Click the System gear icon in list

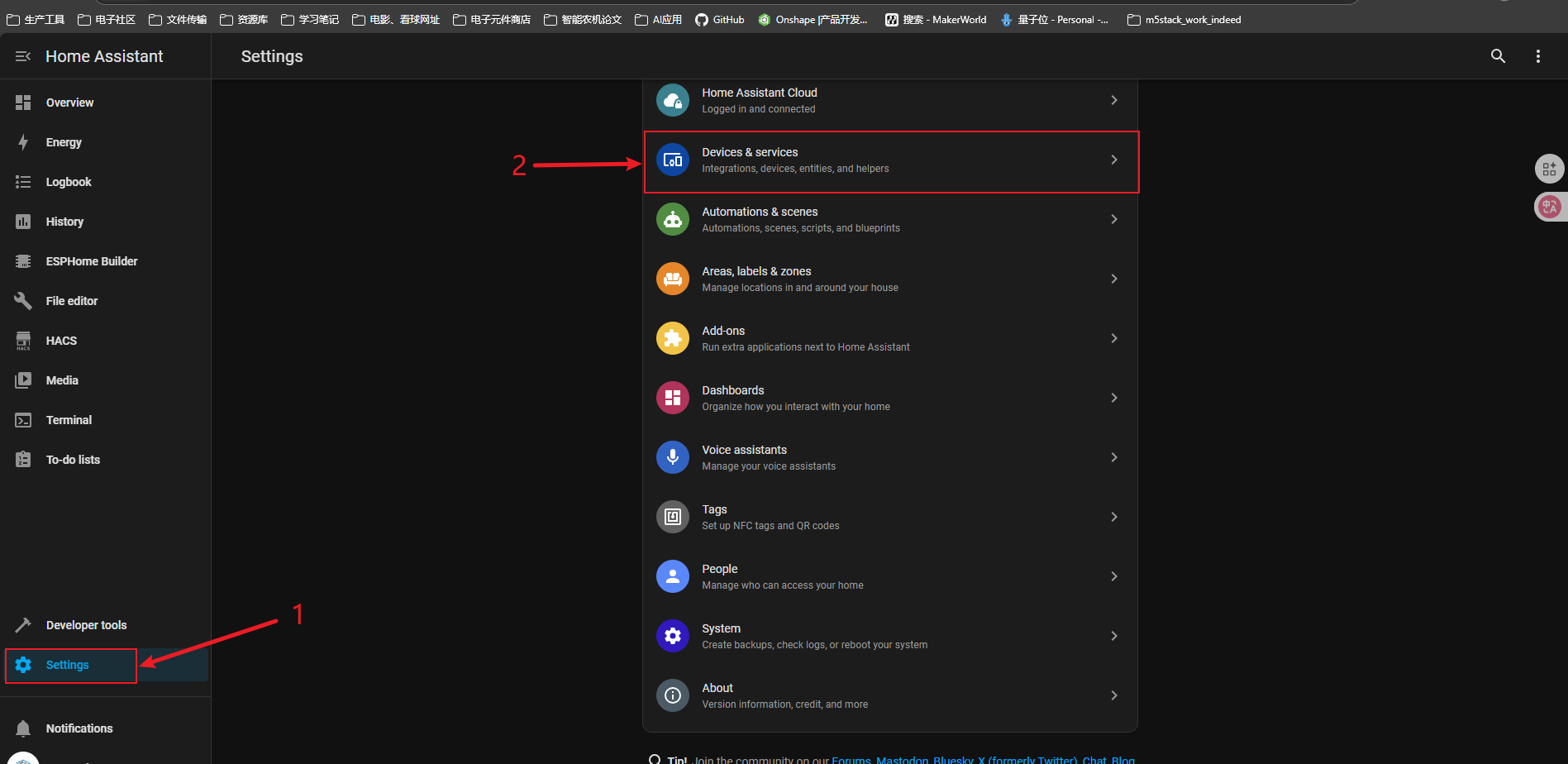pyautogui.click(x=673, y=636)
